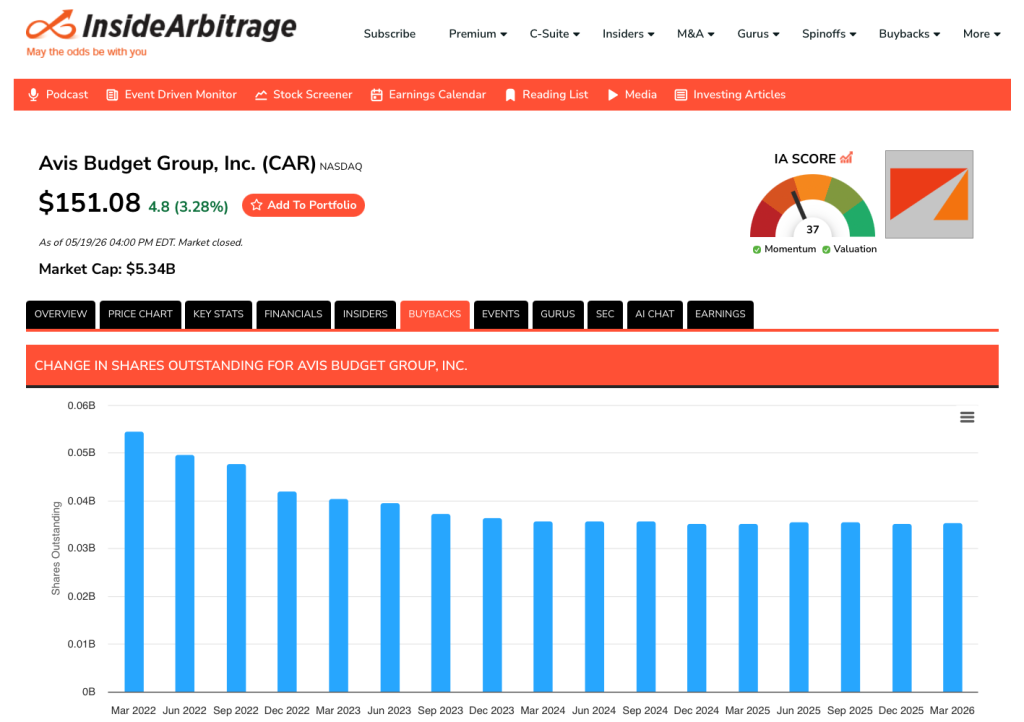Click the Reading List bookmark icon
The height and width of the screenshot is (722, 1024).
[x=510, y=95]
